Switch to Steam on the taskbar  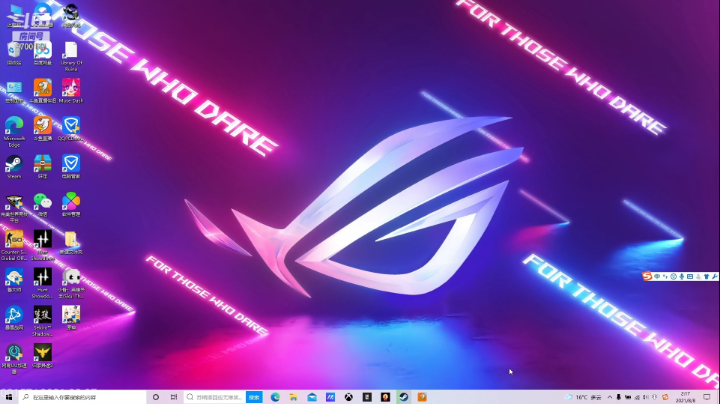click(404, 397)
